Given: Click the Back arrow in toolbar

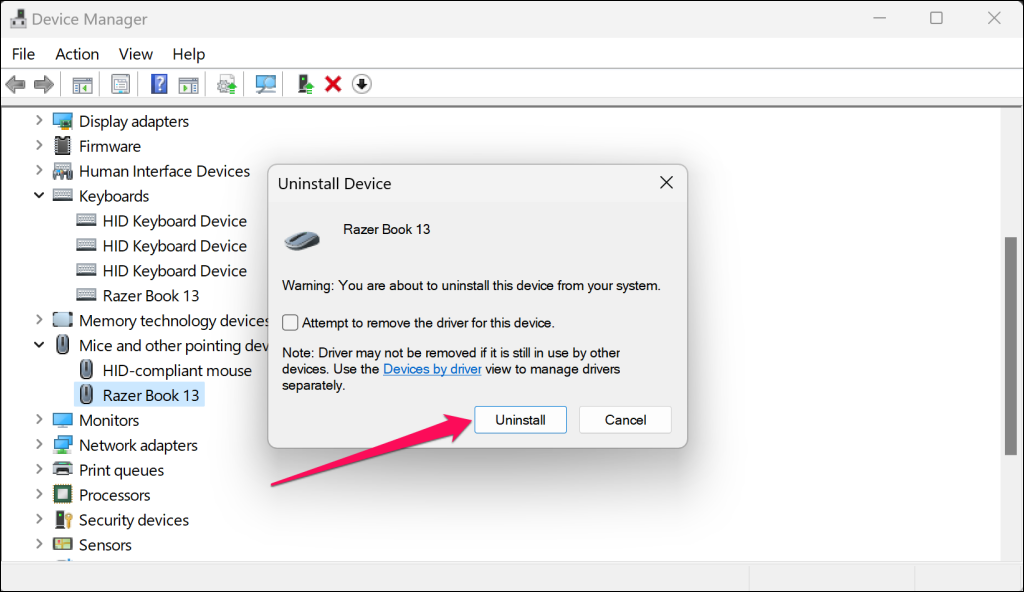Looking at the screenshot, I should pos(15,85).
